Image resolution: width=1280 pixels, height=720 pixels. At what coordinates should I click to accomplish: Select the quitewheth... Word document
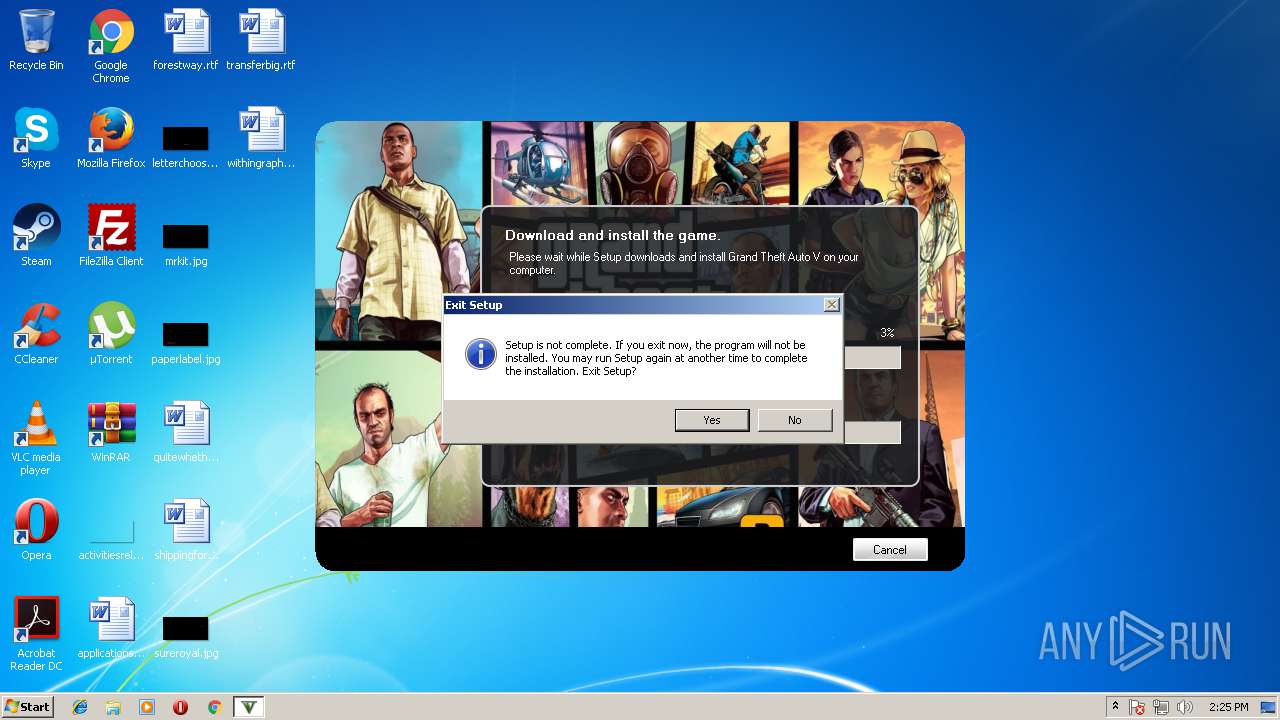pyautogui.click(x=186, y=432)
